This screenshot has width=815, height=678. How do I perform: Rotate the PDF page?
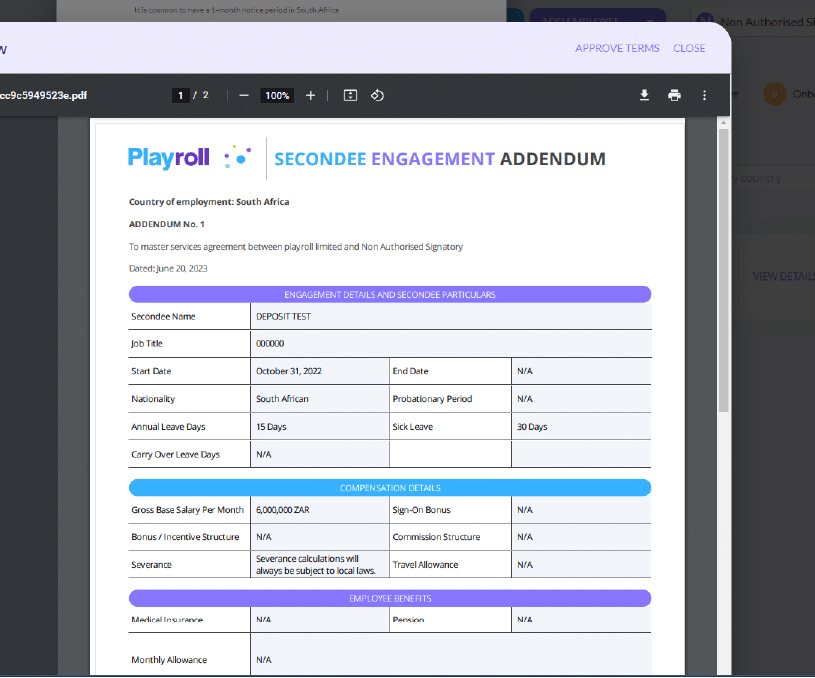coord(377,95)
